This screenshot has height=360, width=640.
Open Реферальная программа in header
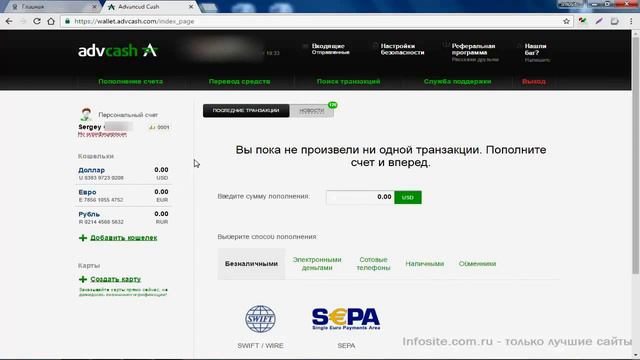(473, 49)
